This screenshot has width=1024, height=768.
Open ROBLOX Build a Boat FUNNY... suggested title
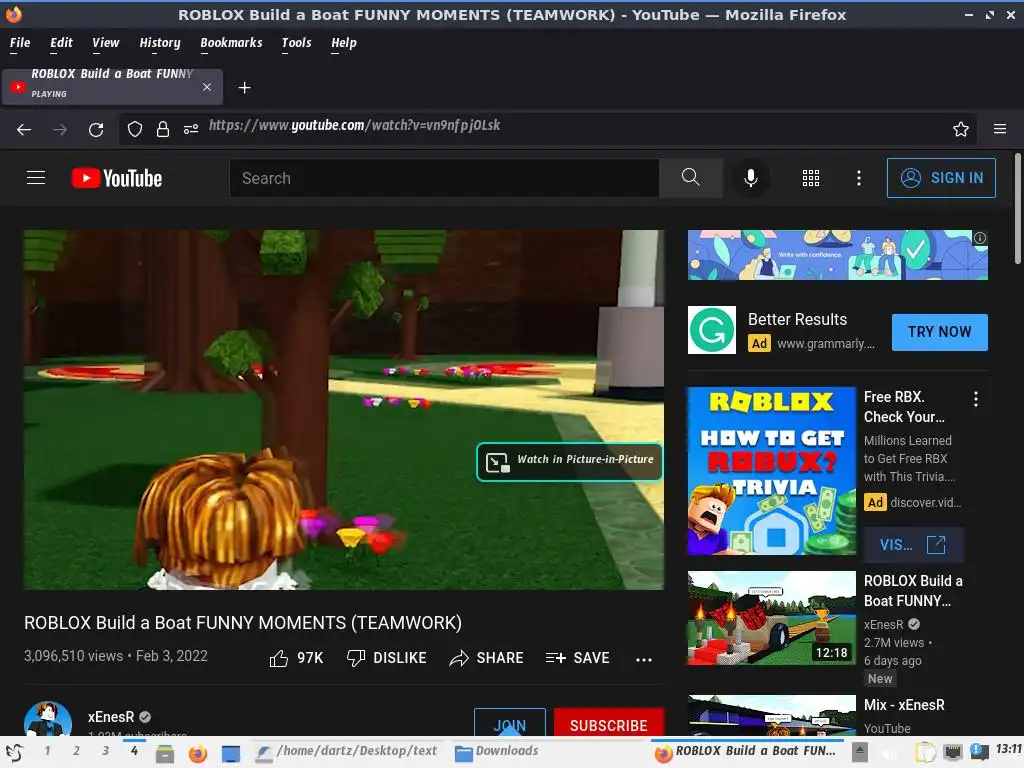(913, 590)
